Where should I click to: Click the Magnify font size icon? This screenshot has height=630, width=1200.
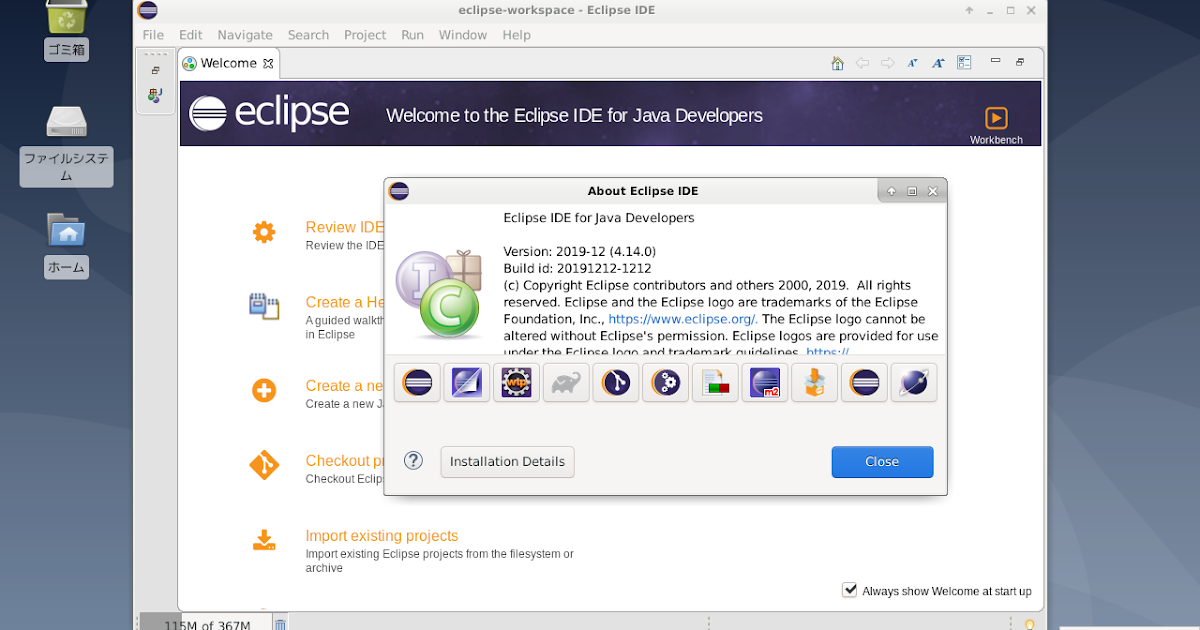pyautogui.click(x=938, y=63)
